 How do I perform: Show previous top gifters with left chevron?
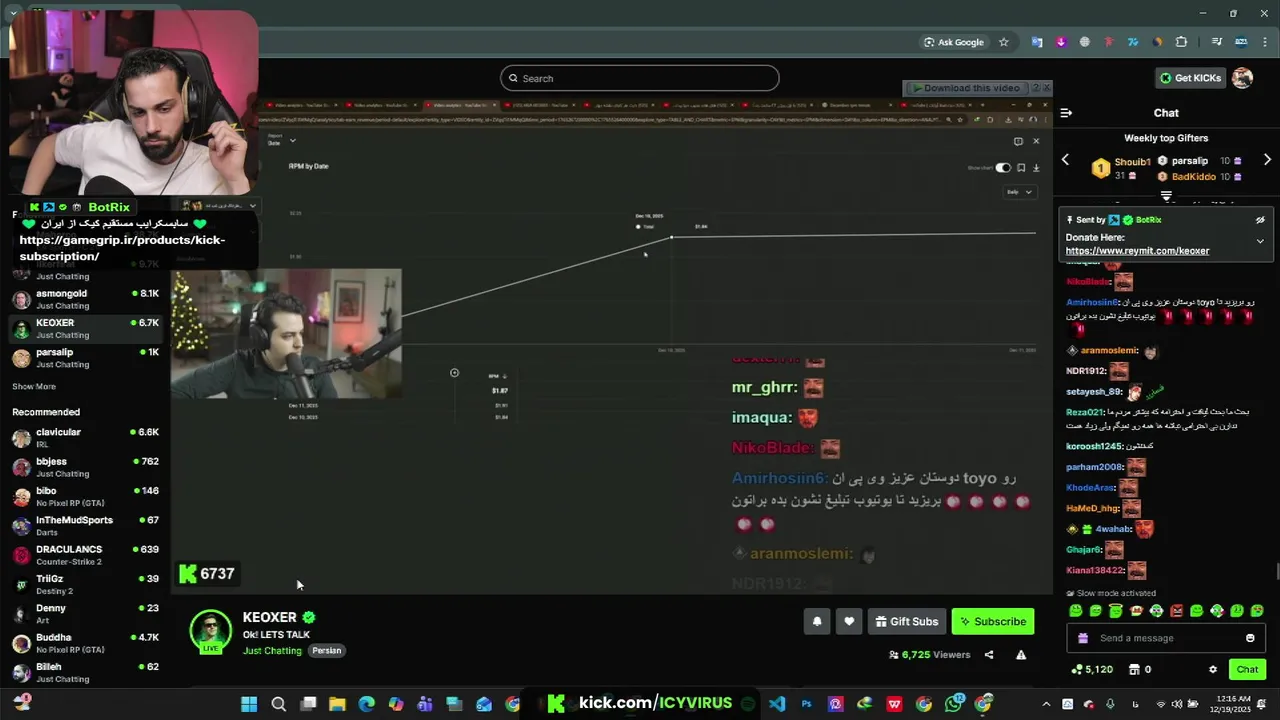[1065, 160]
